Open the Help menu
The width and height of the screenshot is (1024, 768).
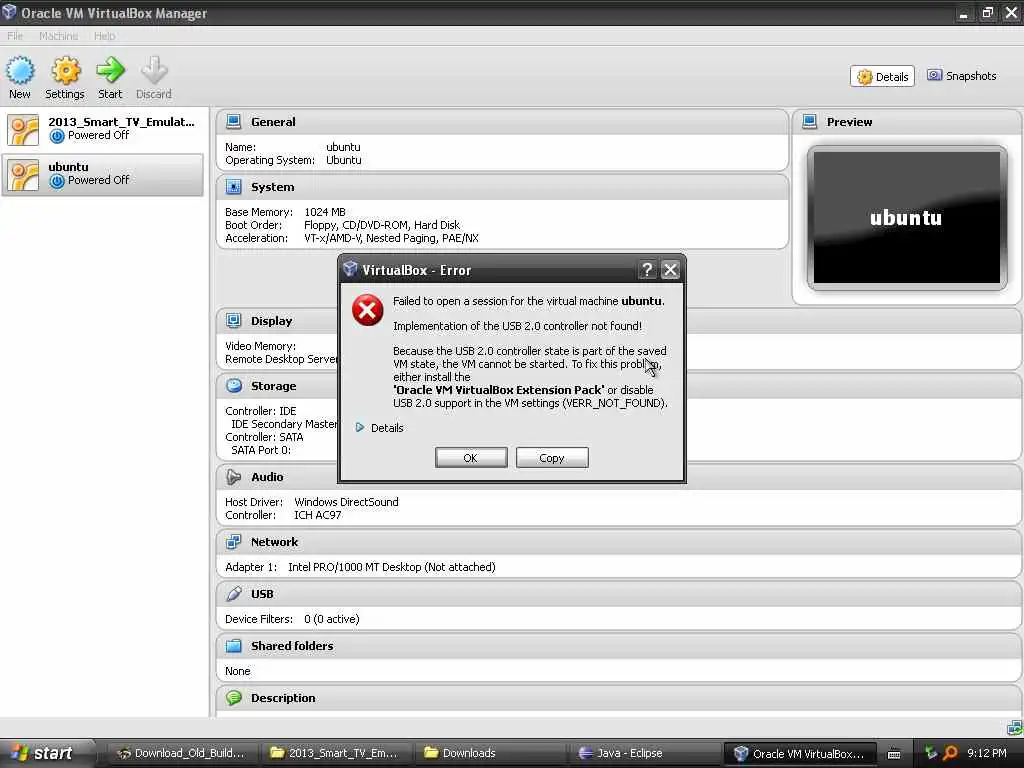click(104, 36)
